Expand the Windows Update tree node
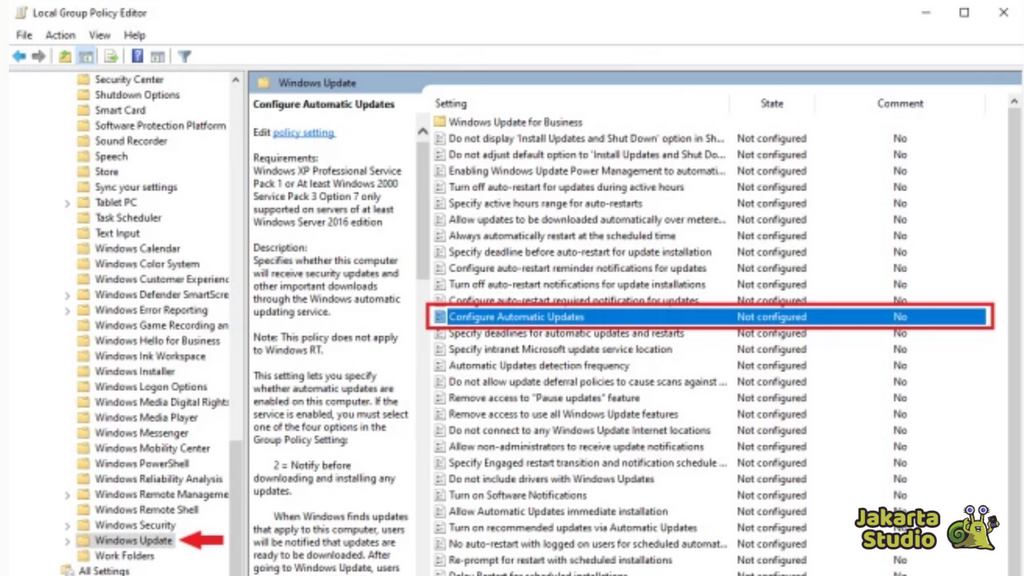1024x576 pixels. [68, 541]
